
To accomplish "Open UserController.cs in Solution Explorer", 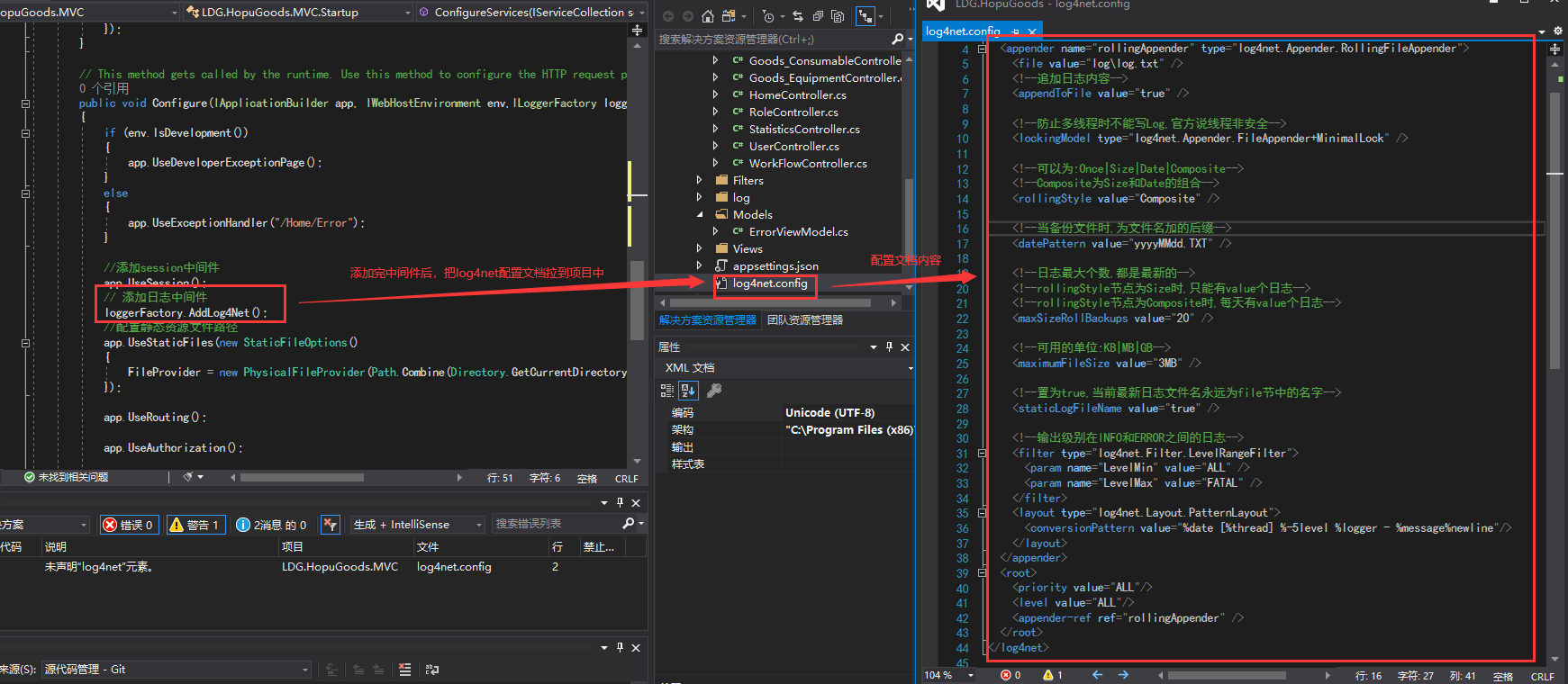I will tap(794, 147).
